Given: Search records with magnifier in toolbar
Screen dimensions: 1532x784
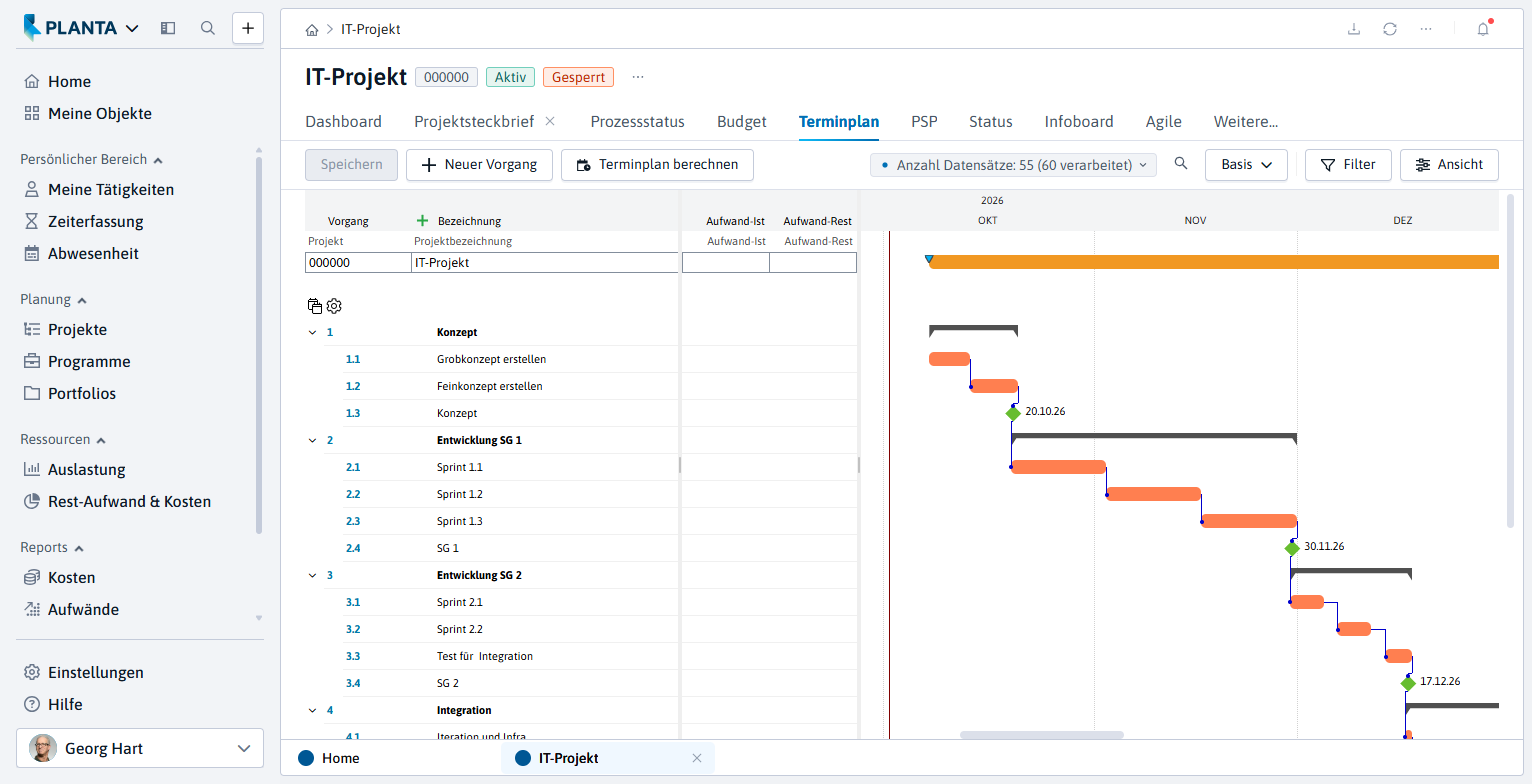Looking at the screenshot, I should pos(1181,164).
